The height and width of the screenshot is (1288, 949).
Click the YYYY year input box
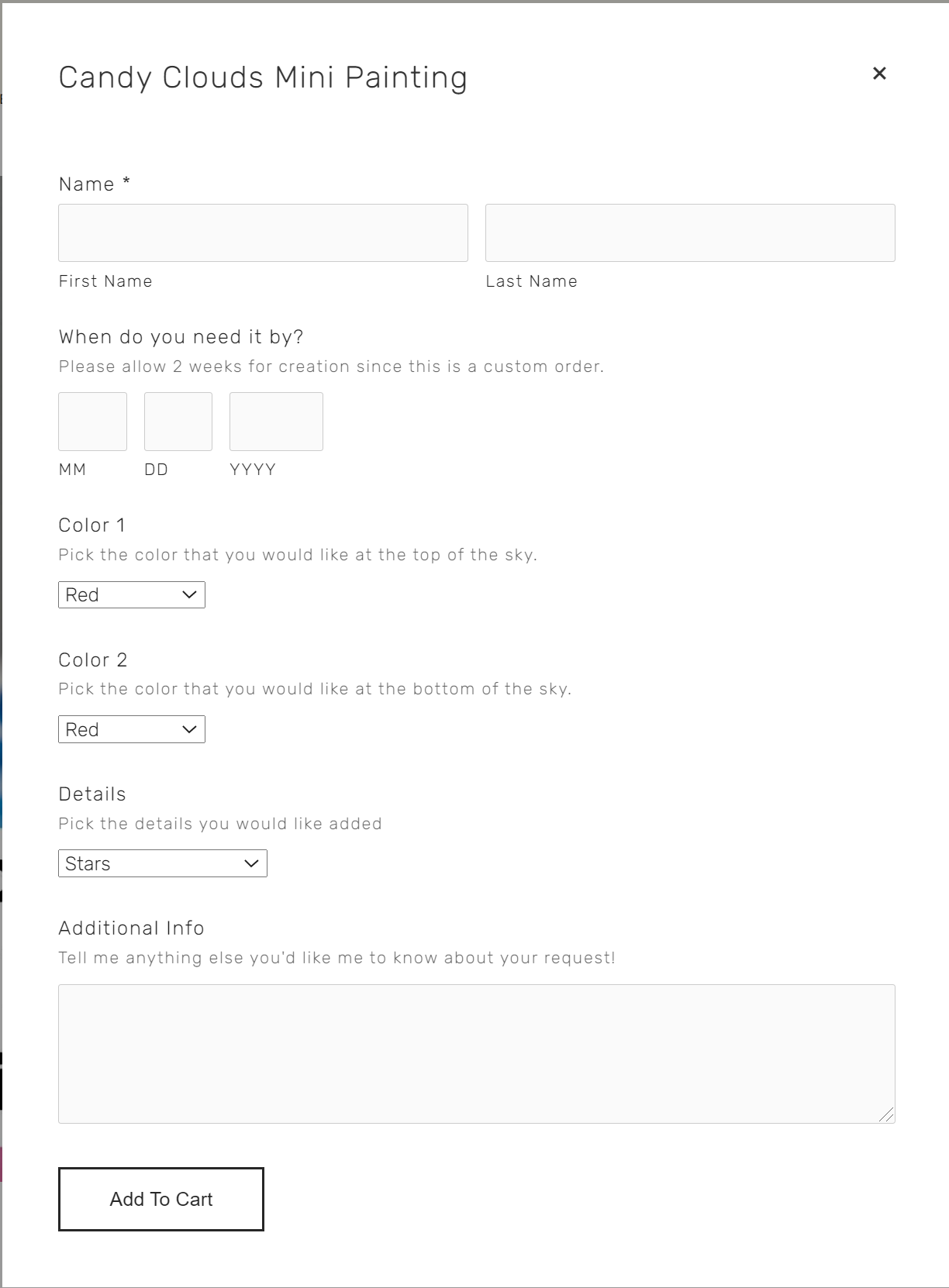(276, 422)
